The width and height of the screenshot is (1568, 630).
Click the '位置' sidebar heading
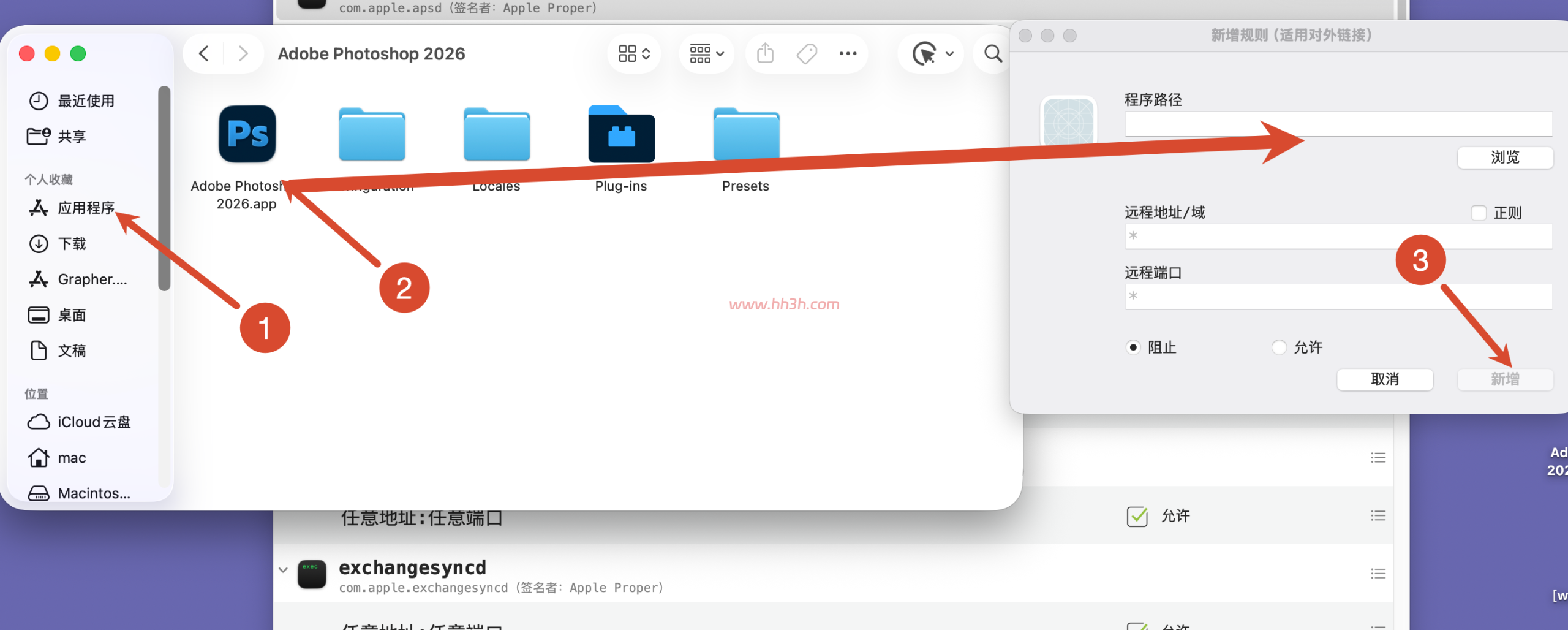(36, 394)
